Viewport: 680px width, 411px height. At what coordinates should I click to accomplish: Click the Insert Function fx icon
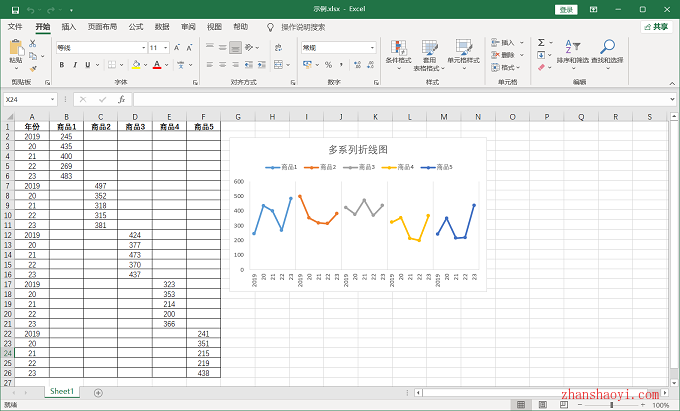point(122,100)
